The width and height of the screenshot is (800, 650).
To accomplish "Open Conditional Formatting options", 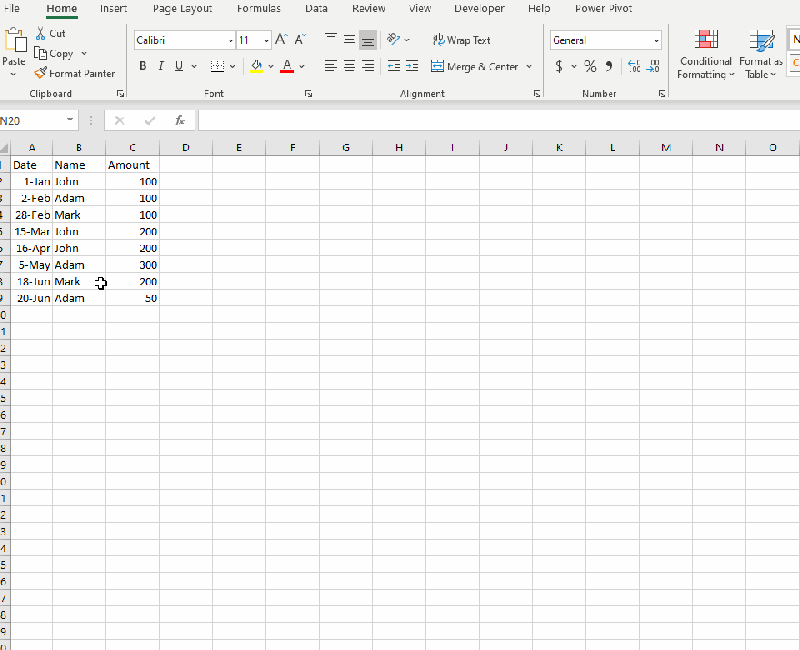I will coord(706,53).
